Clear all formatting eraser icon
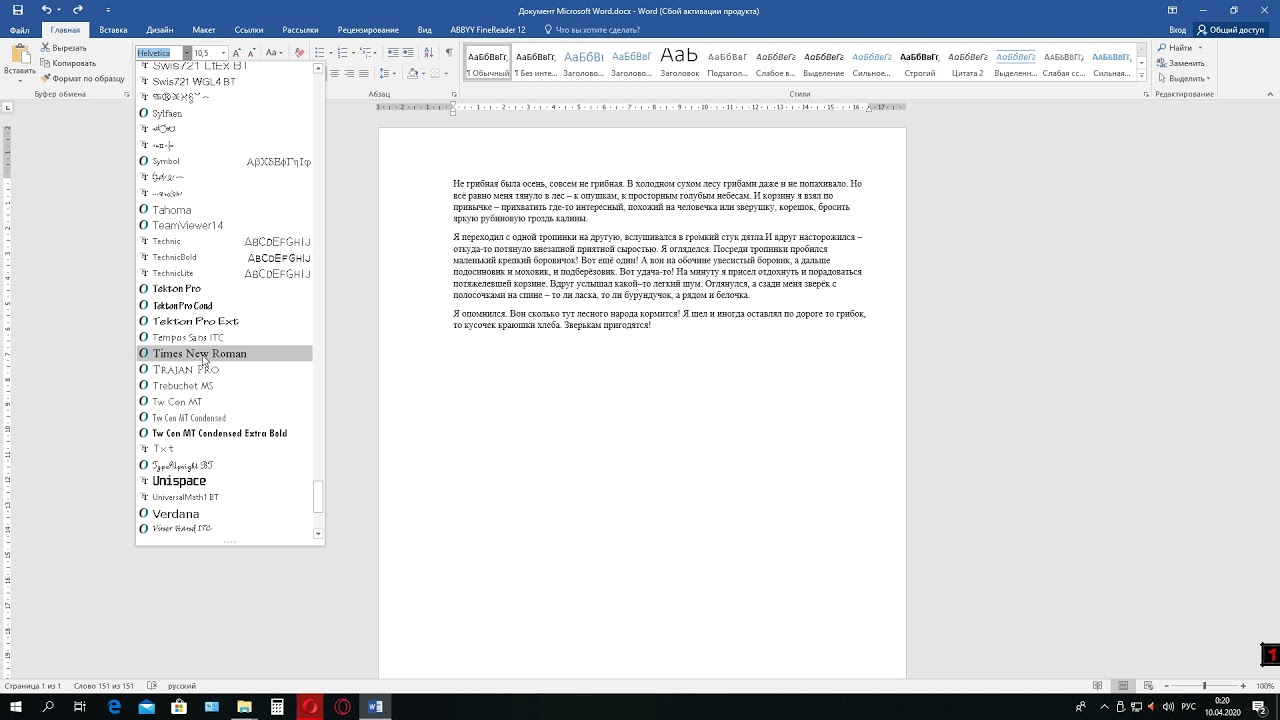Screen dimensions: 1280x720 click(299, 53)
